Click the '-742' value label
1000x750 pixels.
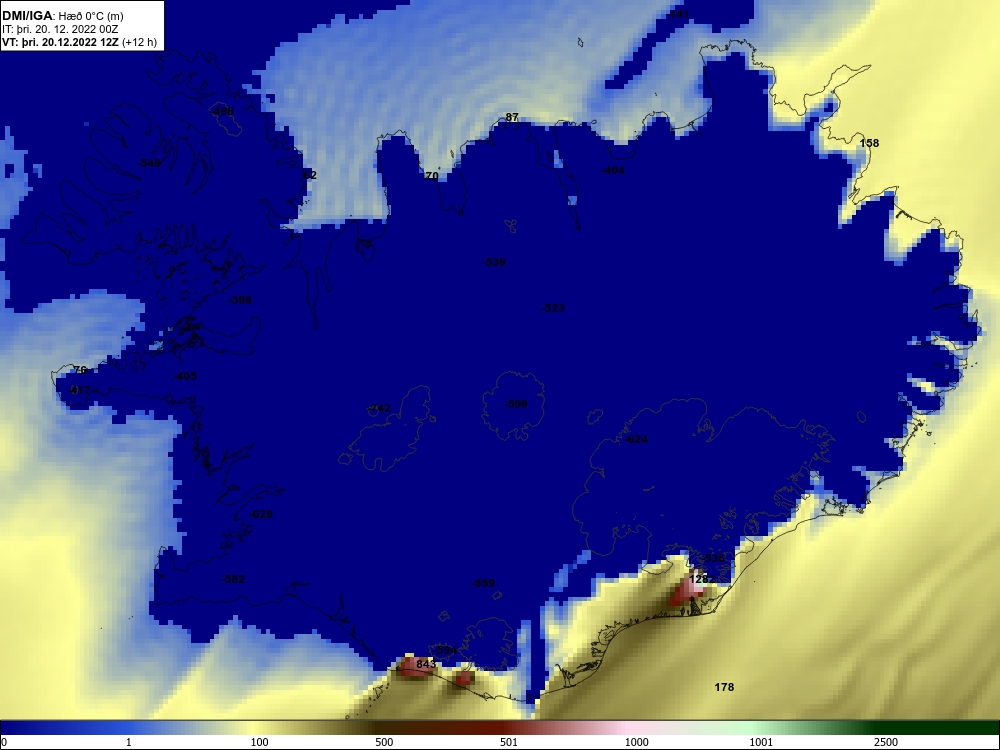379,408
